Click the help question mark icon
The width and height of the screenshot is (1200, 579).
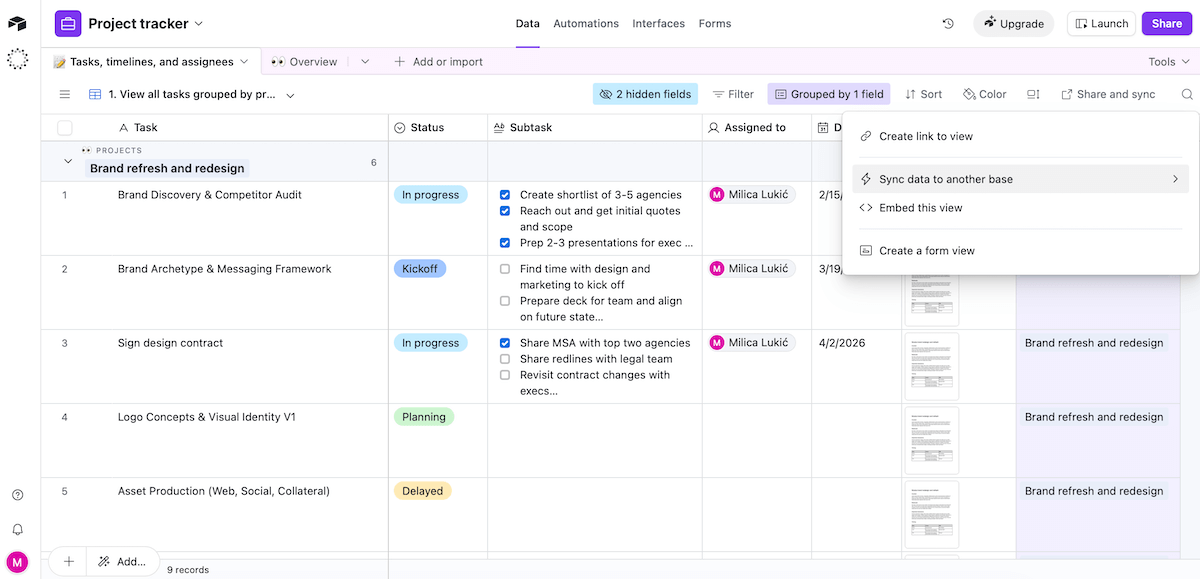click(17, 494)
